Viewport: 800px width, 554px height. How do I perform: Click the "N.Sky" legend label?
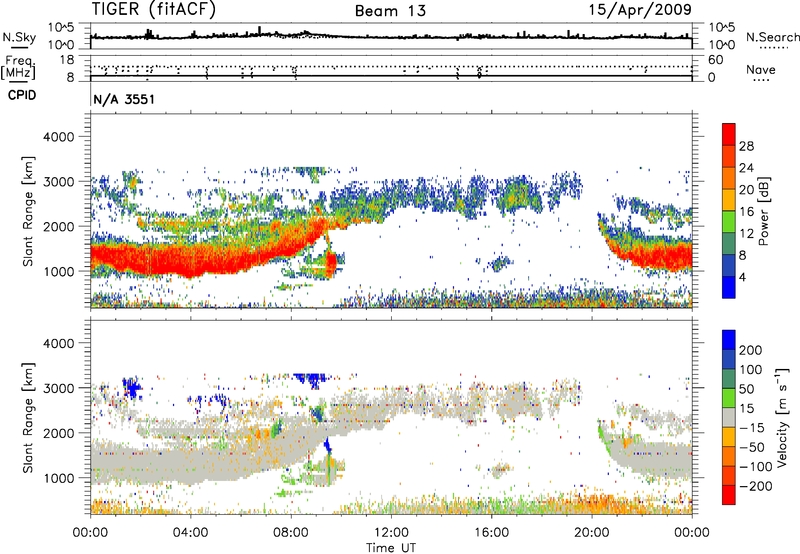[x=19, y=37]
